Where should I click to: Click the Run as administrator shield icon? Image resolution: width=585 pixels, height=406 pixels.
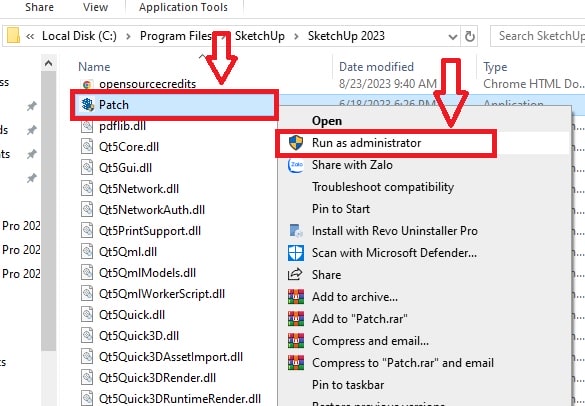click(x=296, y=143)
